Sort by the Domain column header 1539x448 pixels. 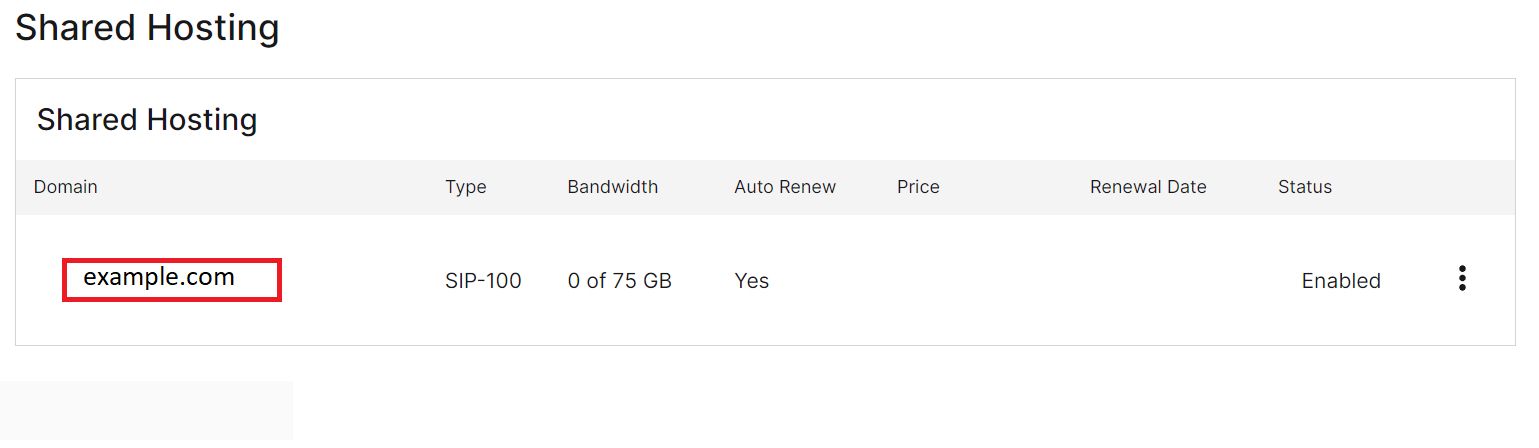click(66, 187)
